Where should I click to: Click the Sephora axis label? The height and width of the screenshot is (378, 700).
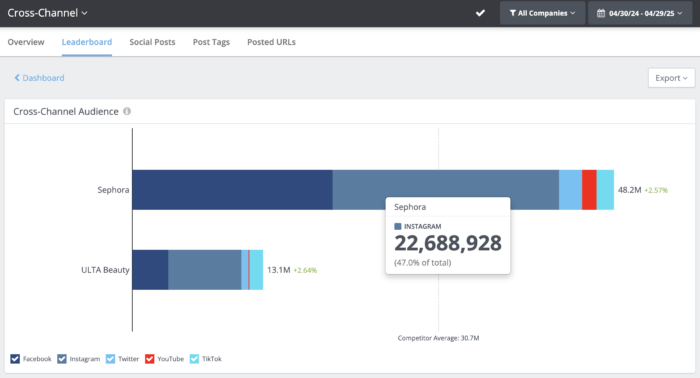click(113, 190)
